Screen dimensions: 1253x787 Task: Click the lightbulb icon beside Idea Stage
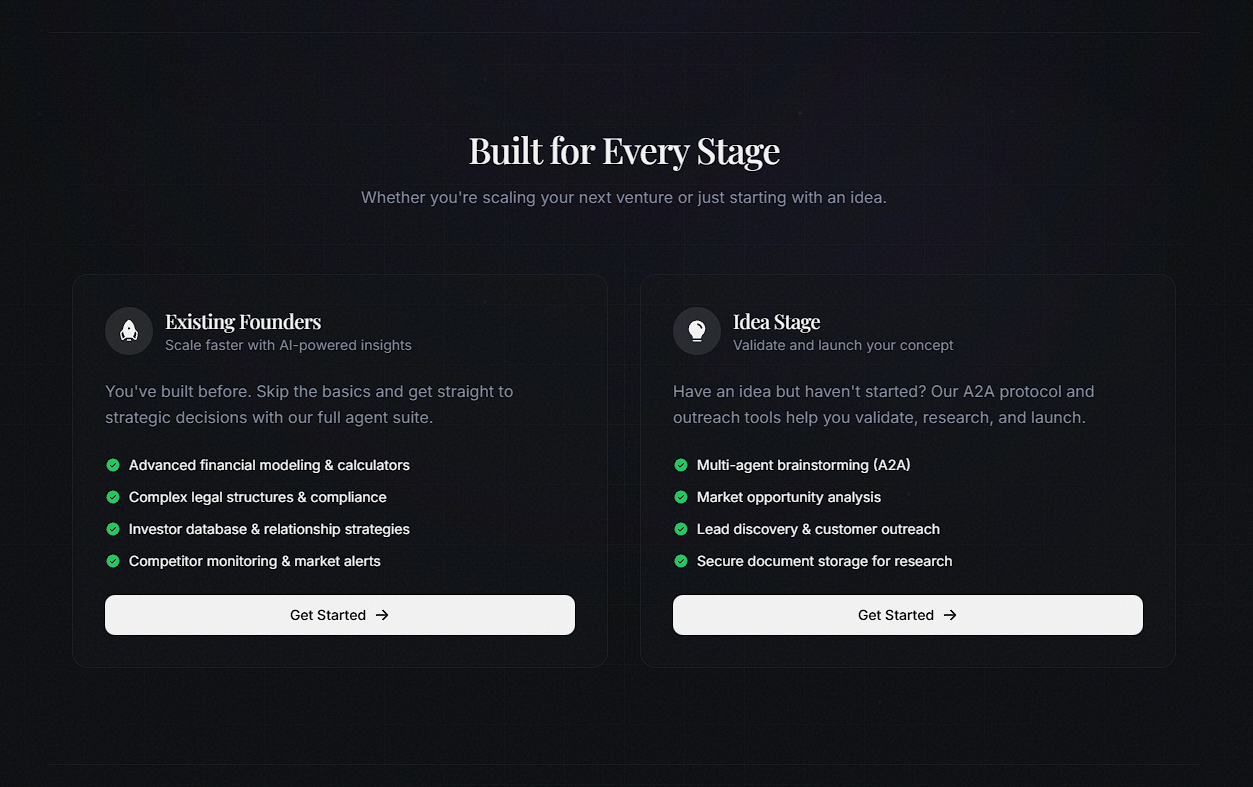tap(697, 331)
